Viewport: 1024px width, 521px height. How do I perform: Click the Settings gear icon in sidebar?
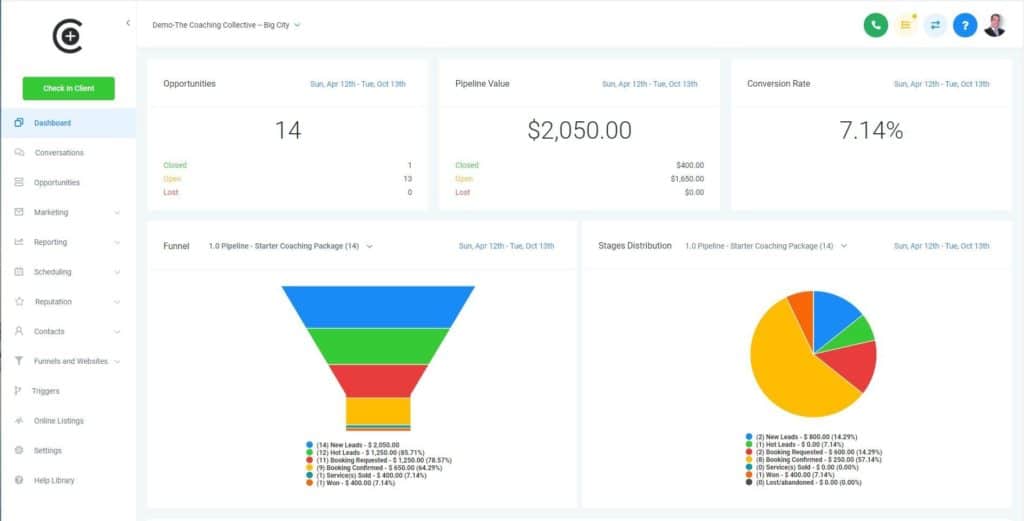[19, 451]
